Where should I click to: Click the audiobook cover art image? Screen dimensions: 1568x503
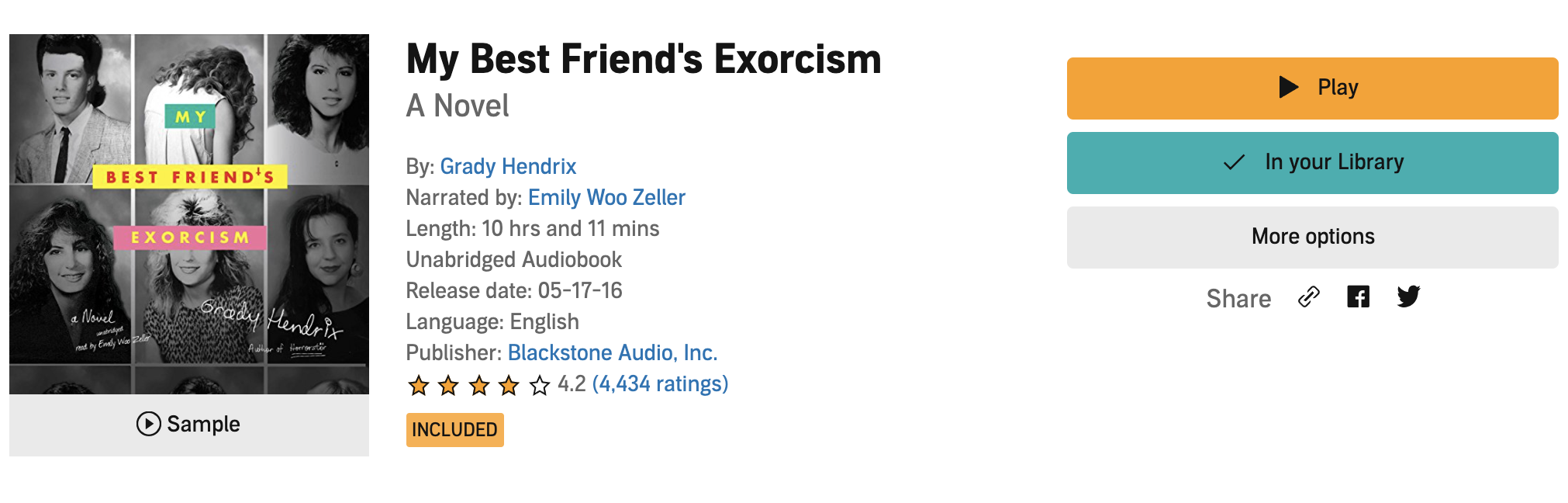[x=189, y=213]
